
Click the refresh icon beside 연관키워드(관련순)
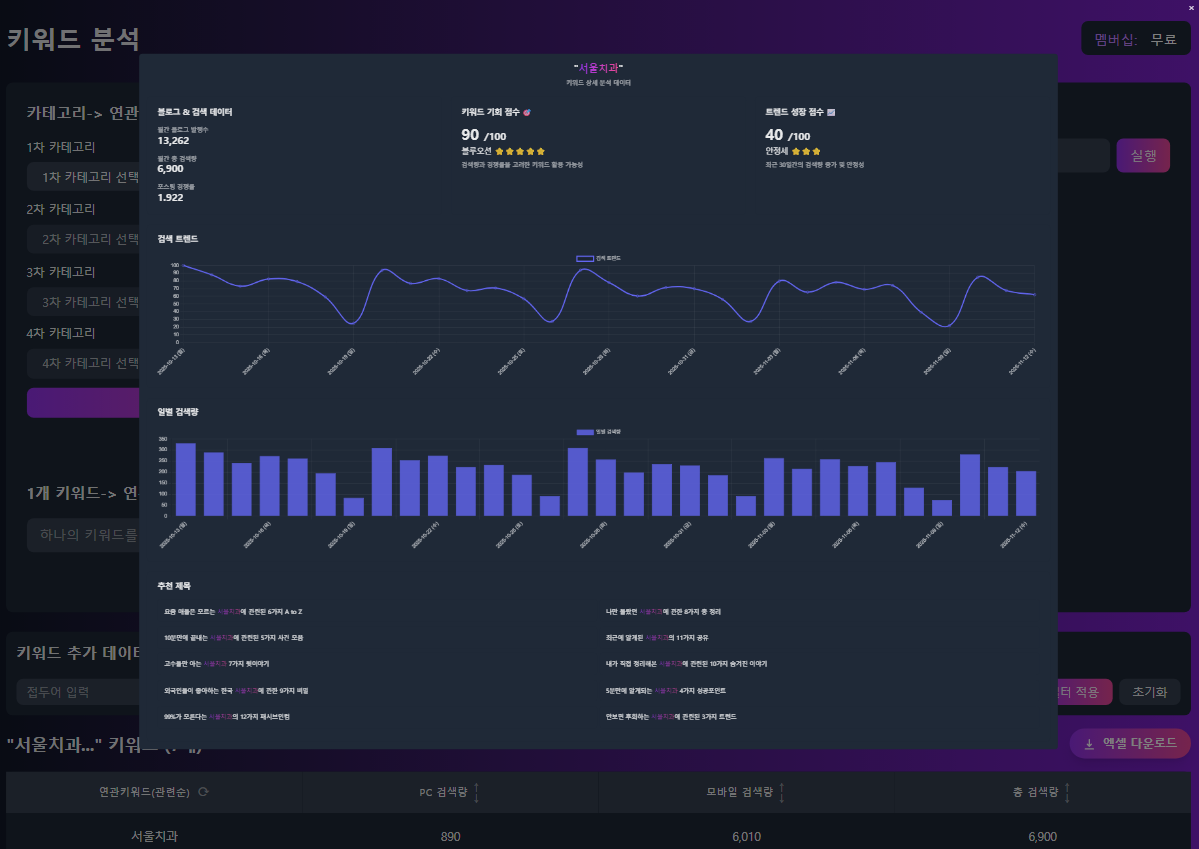point(203,793)
